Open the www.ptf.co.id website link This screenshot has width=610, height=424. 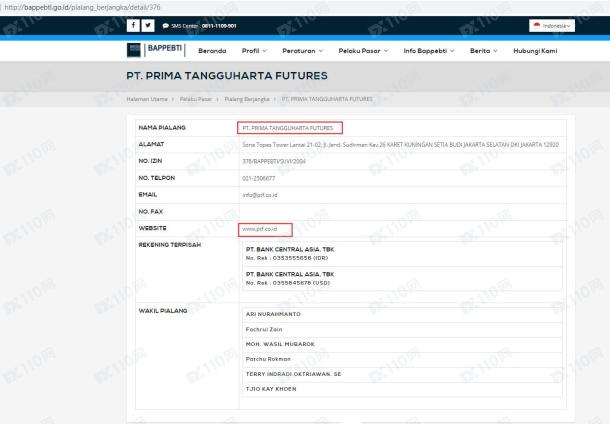coord(259,229)
